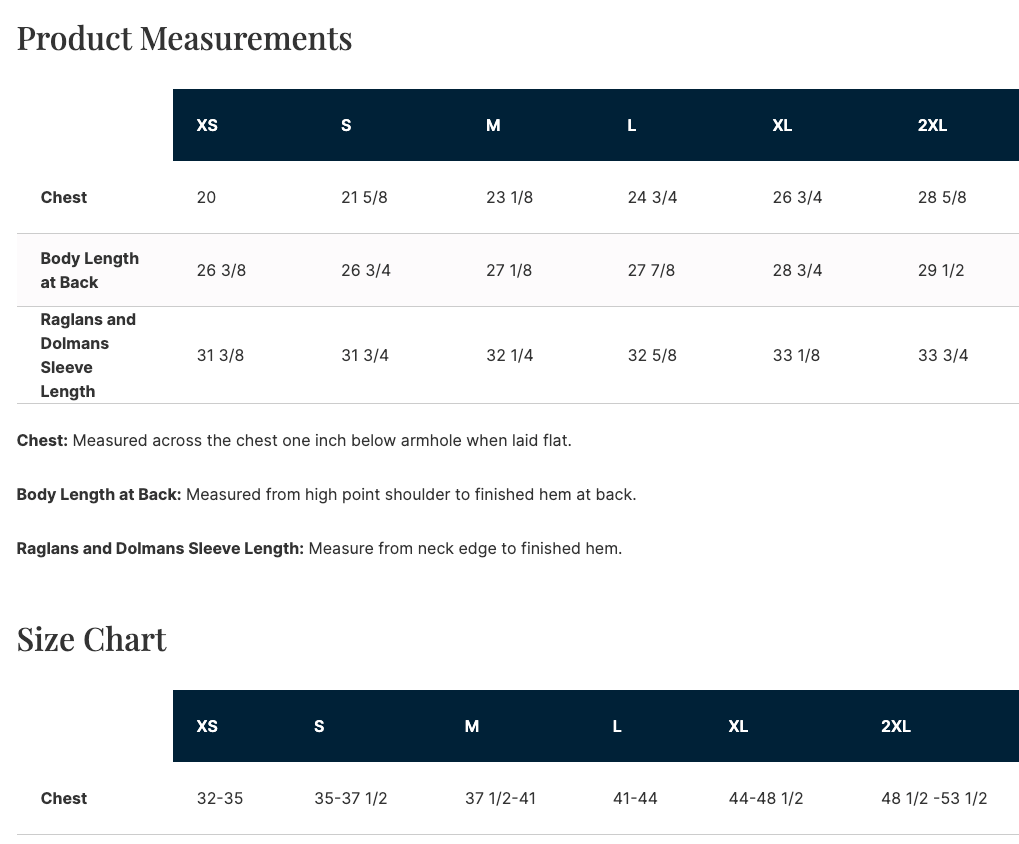Screen dimensions: 1019x844
Task: Click the Body Length at Back row label
Action: click(89, 270)
